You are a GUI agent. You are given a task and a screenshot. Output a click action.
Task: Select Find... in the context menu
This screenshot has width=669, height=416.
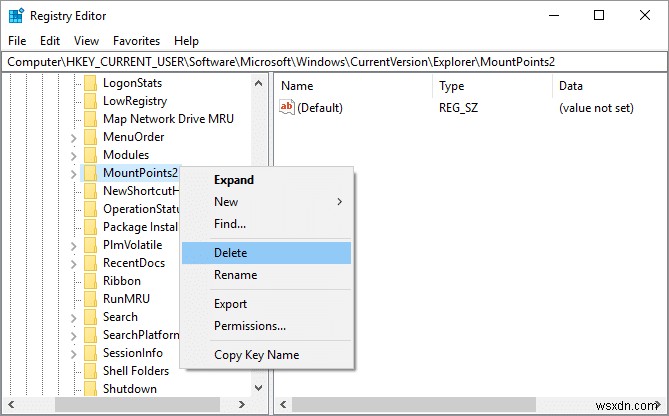click(x=267, y=224)
